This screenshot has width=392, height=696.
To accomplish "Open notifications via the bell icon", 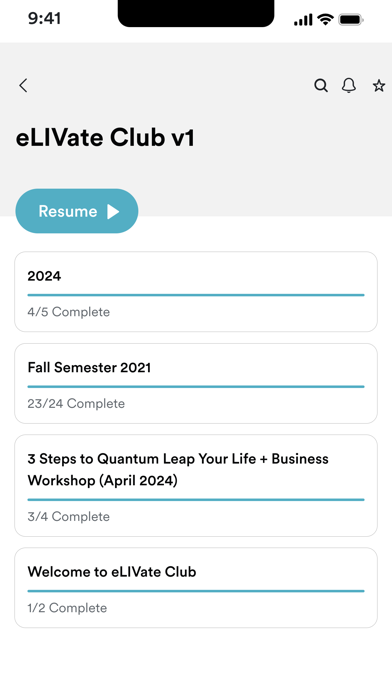I will tap(349, 85).
